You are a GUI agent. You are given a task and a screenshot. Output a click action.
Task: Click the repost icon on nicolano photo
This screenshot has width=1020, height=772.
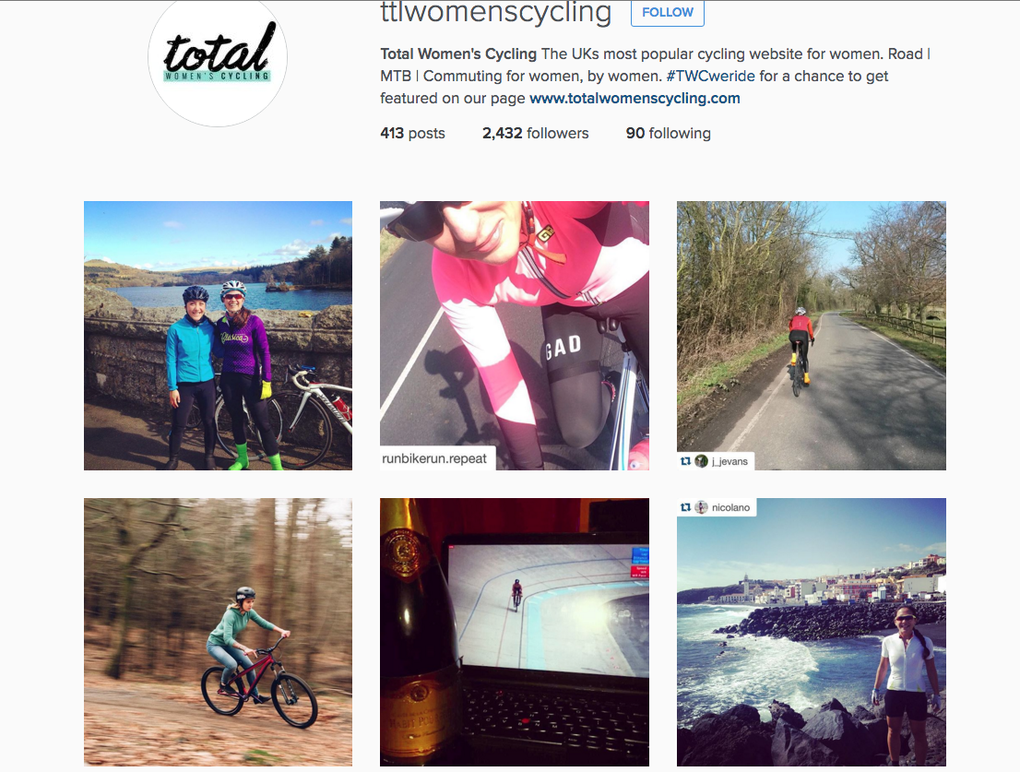[x=685, y=507]
